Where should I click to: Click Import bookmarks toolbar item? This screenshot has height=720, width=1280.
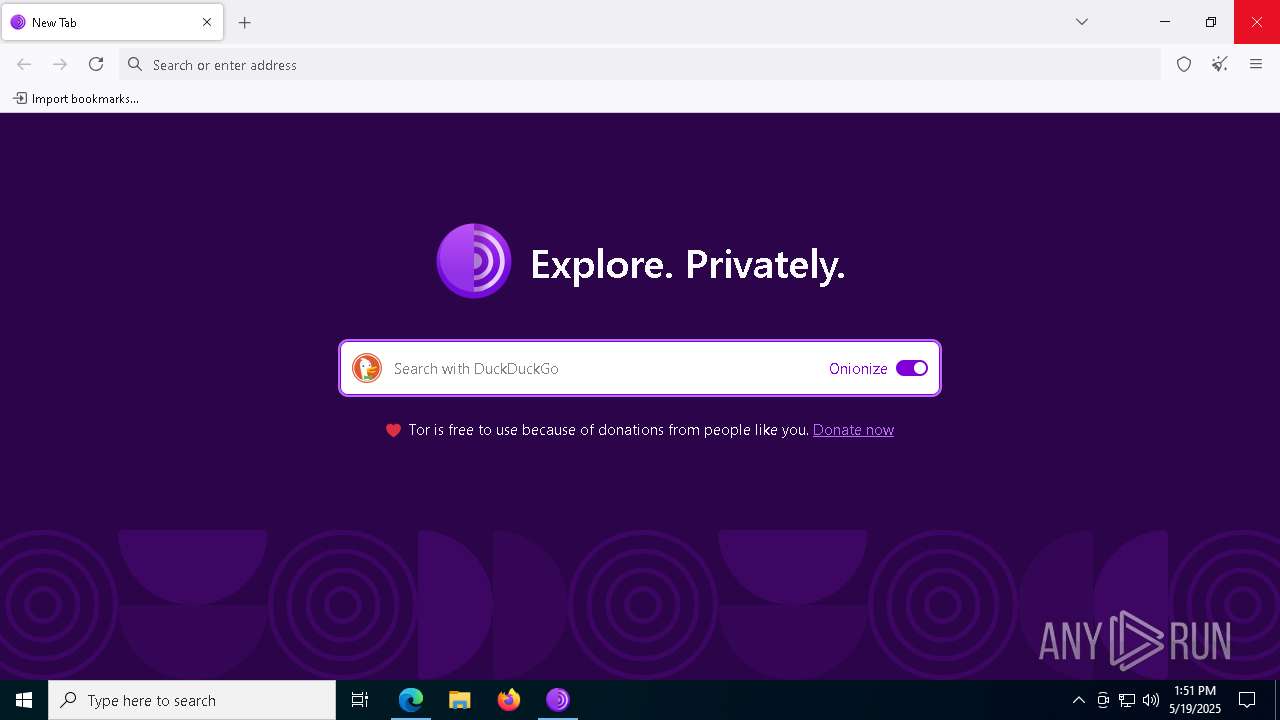(x=76, y=98)
